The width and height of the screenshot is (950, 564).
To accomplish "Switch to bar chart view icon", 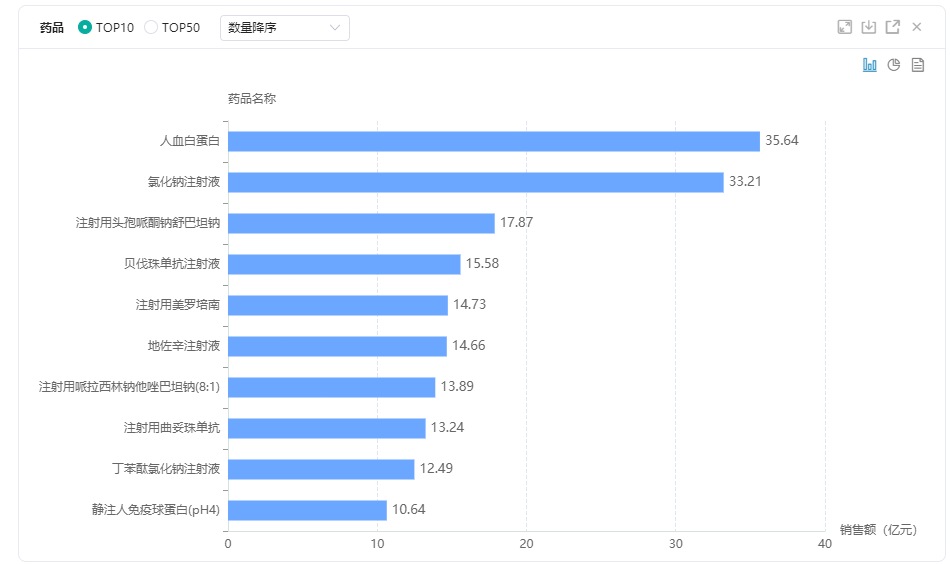I will tap(869, 65).
